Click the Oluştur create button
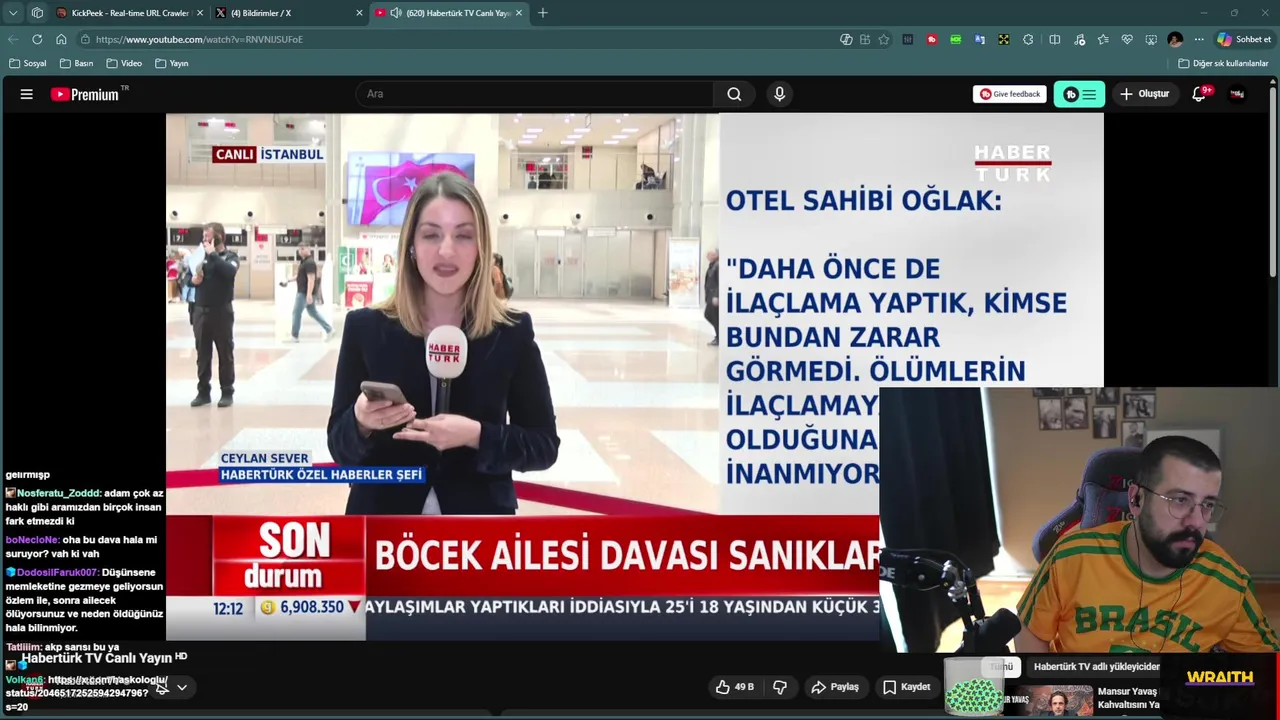This screenshot has width=1280, height=720. point(1144,94)
